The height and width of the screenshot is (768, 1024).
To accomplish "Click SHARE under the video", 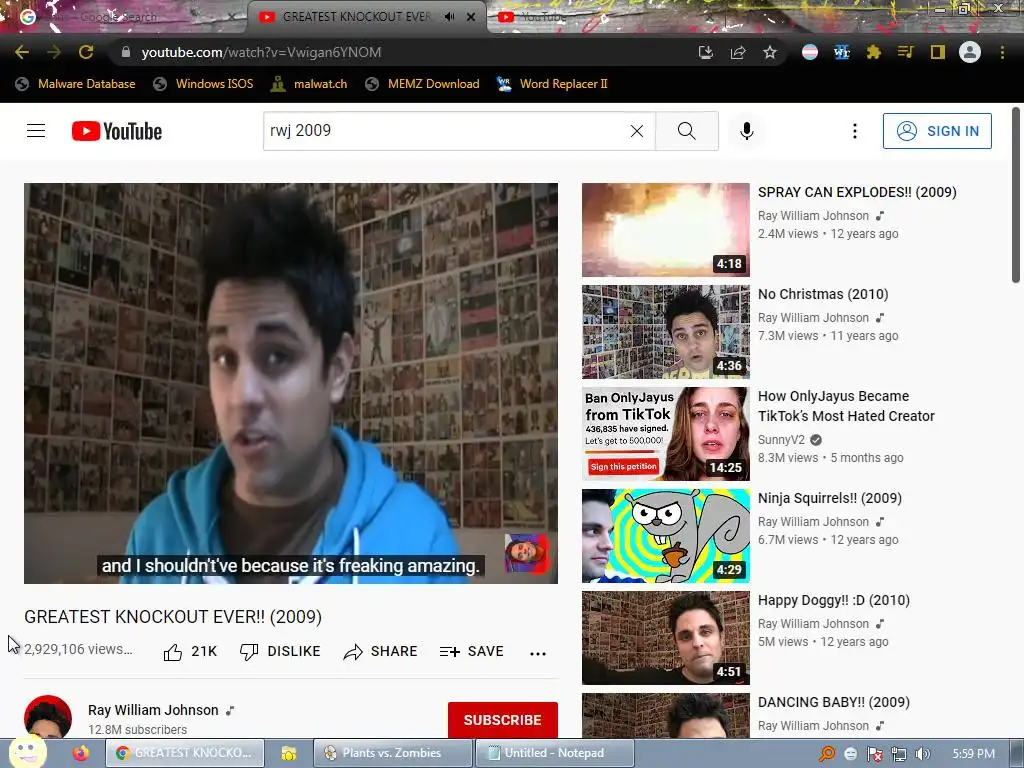I will 381,652.
